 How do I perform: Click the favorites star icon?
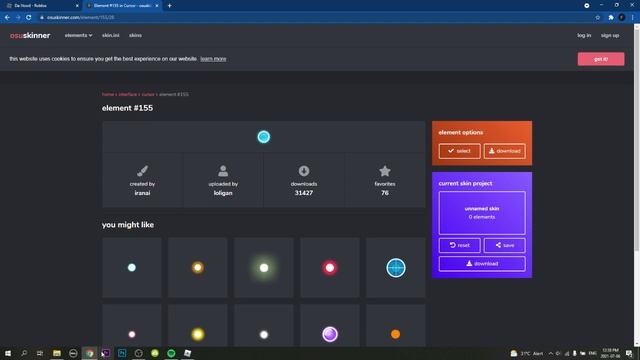(x=384, y=171)
